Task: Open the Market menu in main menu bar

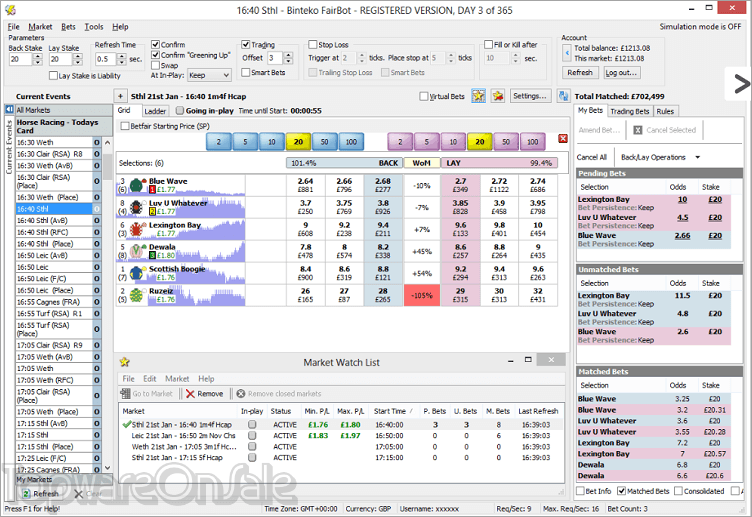Action: point(40,27)
